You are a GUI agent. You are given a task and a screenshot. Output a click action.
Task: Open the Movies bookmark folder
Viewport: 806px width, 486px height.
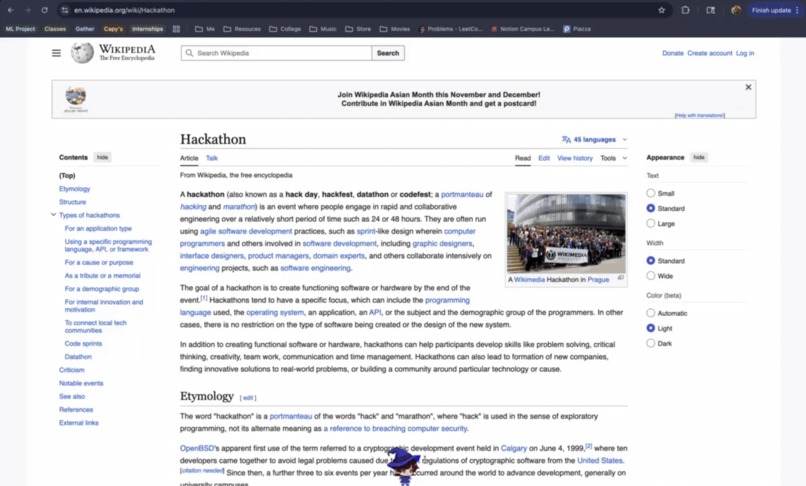tap(395, 29)
